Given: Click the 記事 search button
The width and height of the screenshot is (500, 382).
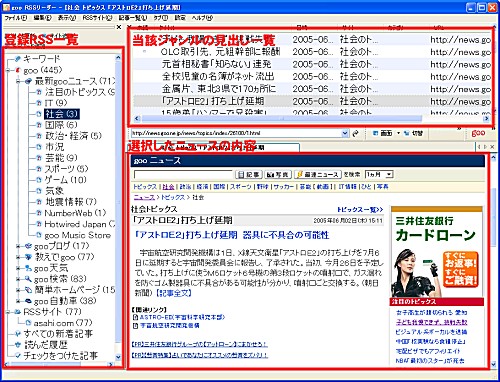Looking at the screenshot, I should [248, 174].
